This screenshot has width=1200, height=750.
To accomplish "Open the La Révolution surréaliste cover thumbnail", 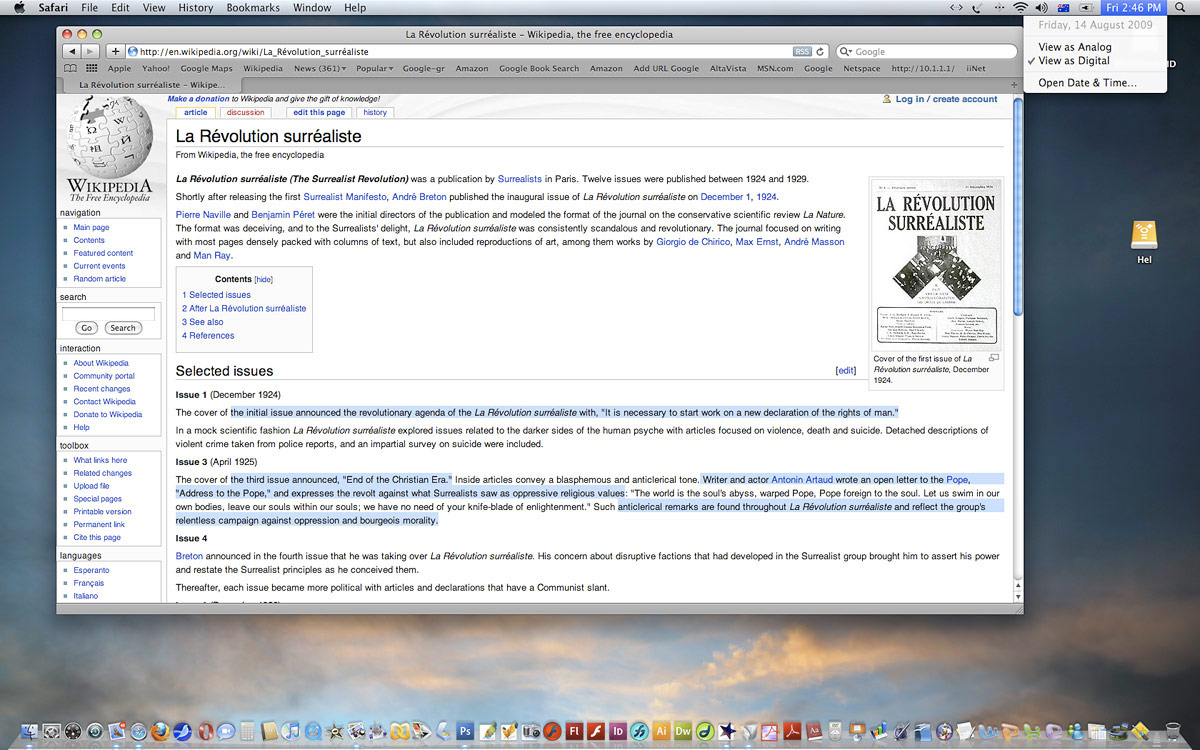I will tap(937, 263).
